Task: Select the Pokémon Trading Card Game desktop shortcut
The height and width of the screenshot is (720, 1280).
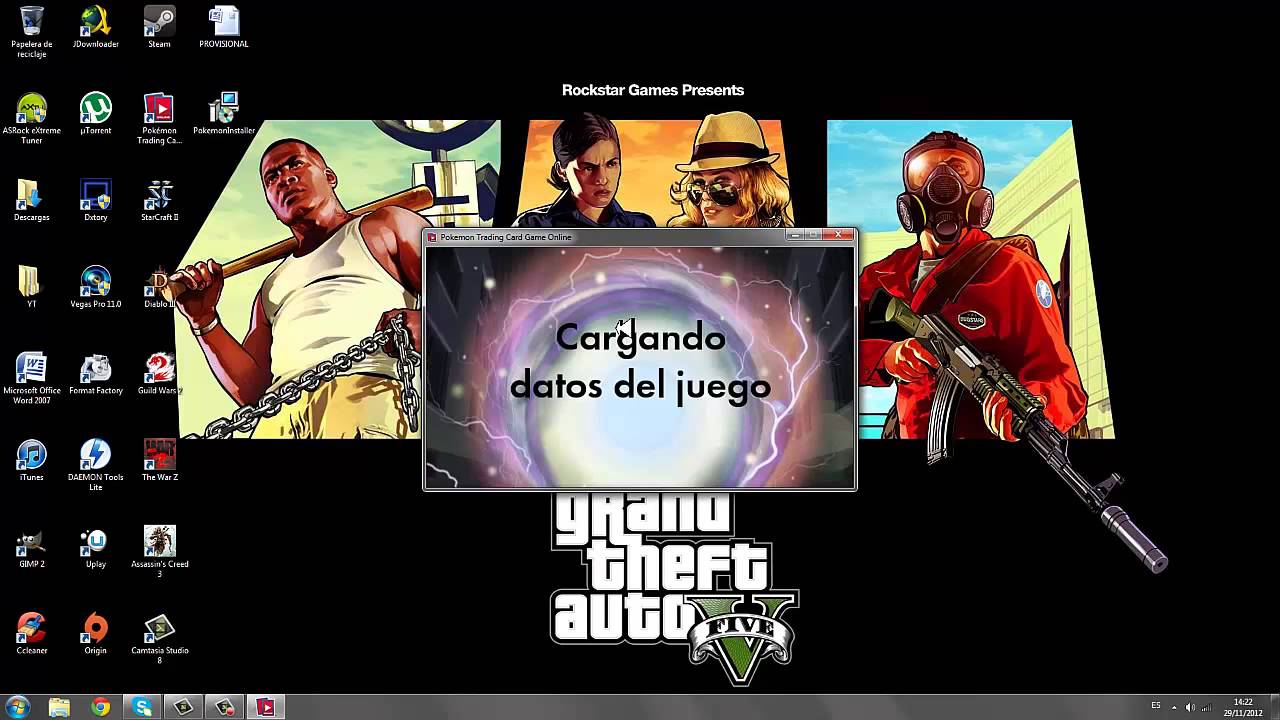Action: tap(159, 119)
